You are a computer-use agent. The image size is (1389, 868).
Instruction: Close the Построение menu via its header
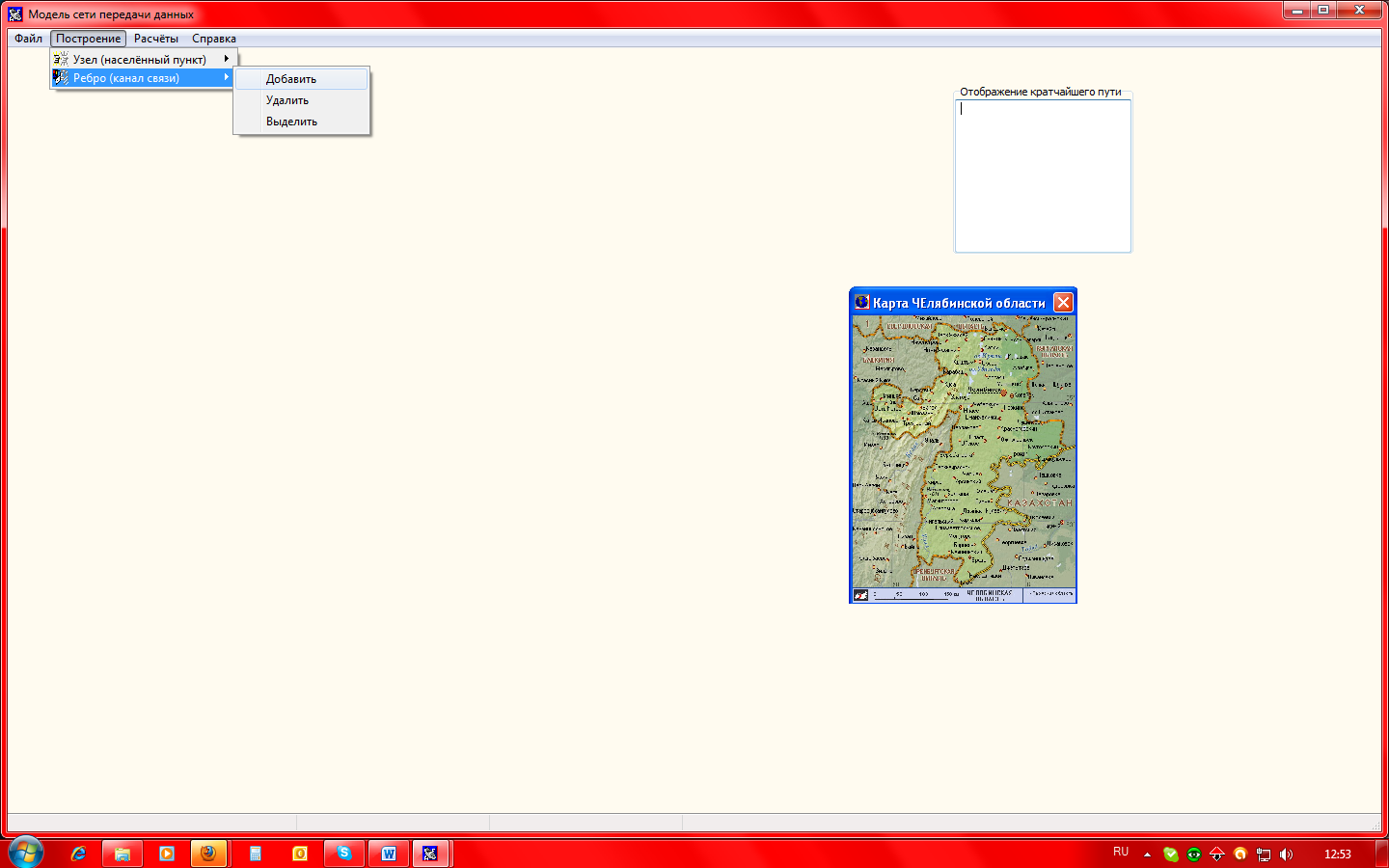click(x=89, y=39)
